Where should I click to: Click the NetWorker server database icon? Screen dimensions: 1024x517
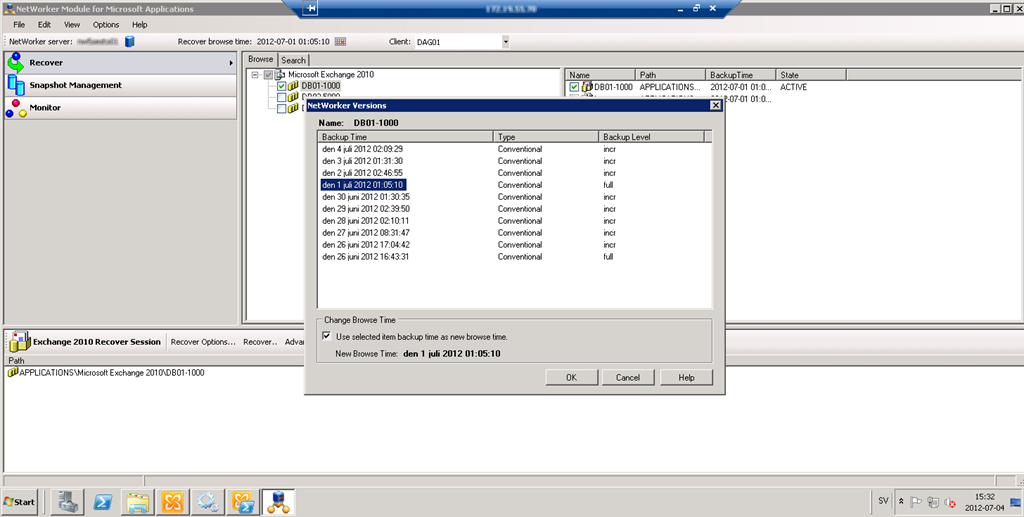(129, 42)
